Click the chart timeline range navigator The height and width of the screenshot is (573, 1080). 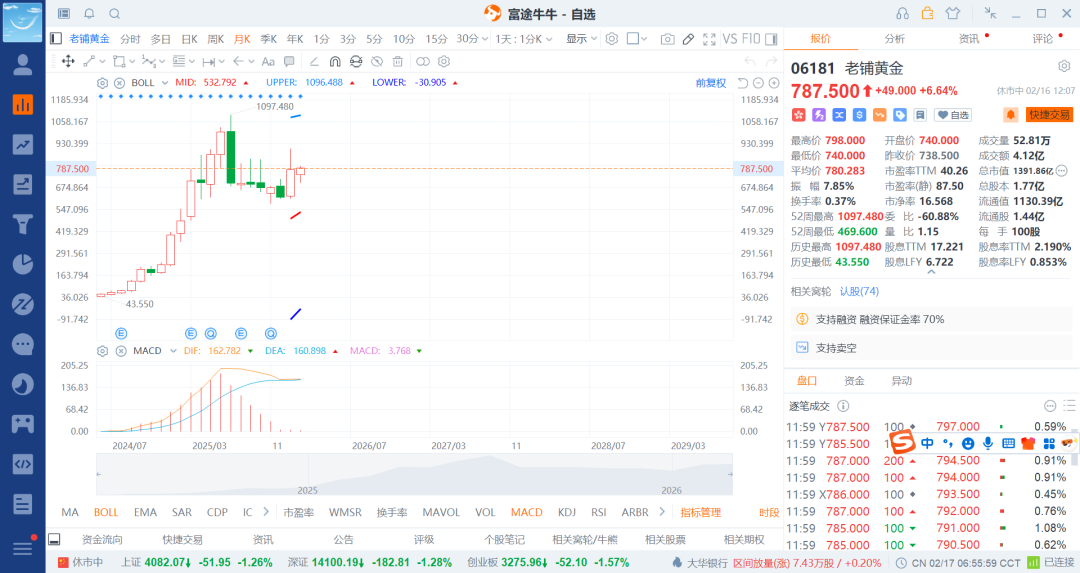[x=414, y=475]
